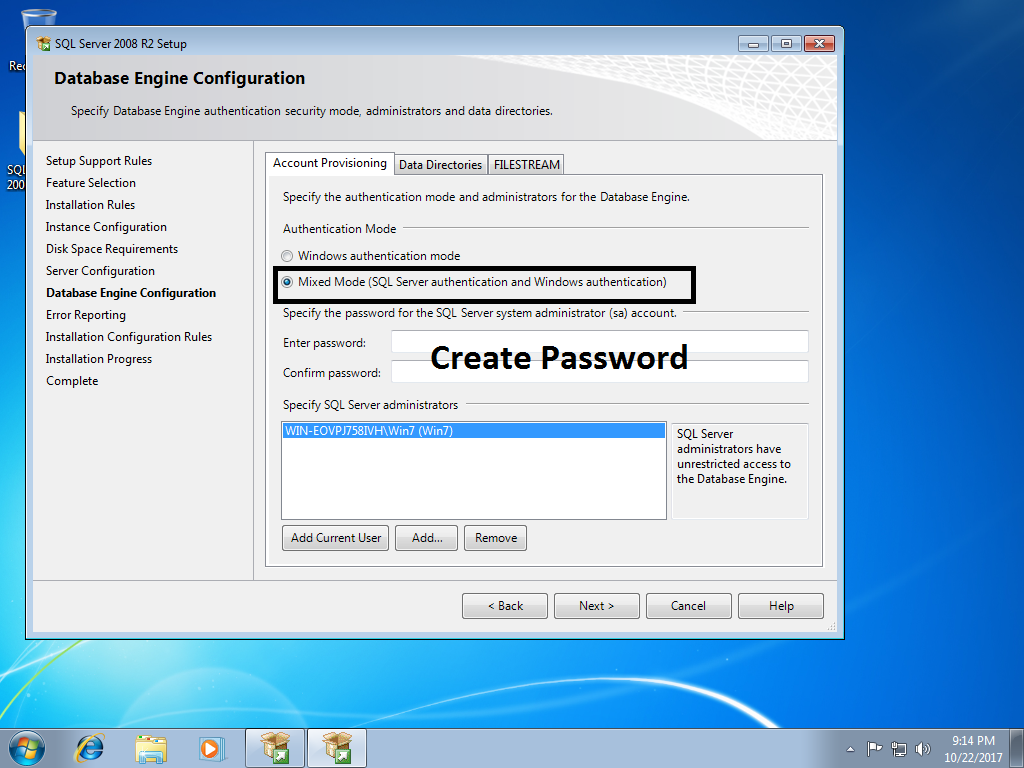Image resolution: width=1024 pixels, height=768 pixels.
Task: Open setup Help
Action: pyautogui.click(x=780, y=606)
